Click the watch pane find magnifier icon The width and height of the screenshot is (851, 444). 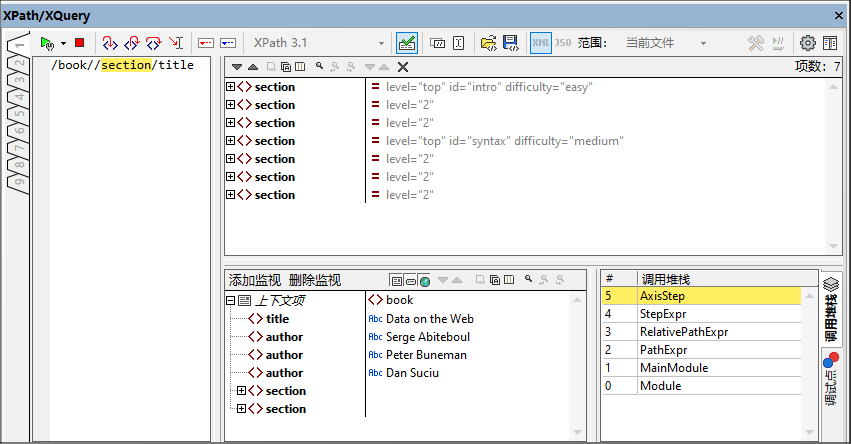[x=529, y=279]
